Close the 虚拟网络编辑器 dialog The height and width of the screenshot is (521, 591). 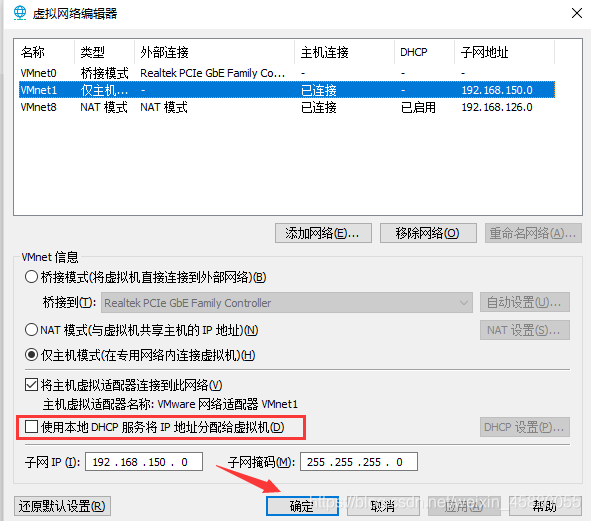click(x=576, y=13)
